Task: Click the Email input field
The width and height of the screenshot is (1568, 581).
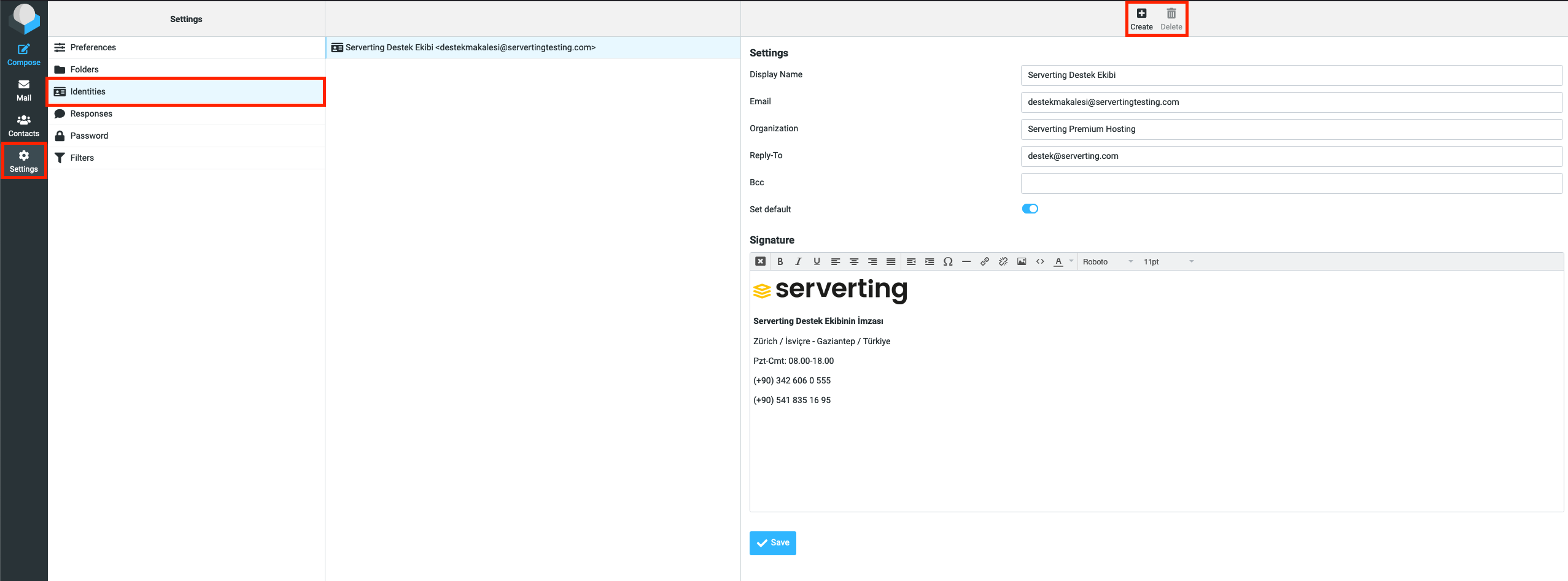Action: click(1292, 102)
